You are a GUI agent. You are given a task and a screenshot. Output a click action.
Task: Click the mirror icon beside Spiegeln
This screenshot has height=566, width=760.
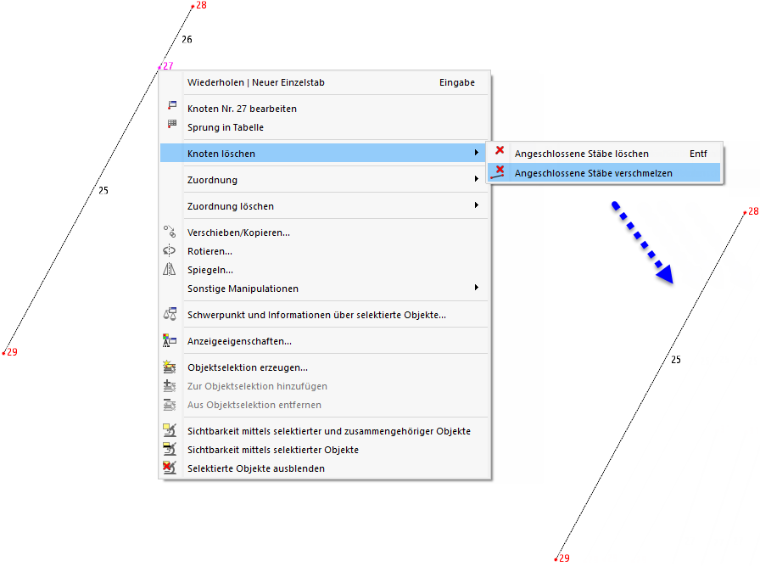[170, 269]
